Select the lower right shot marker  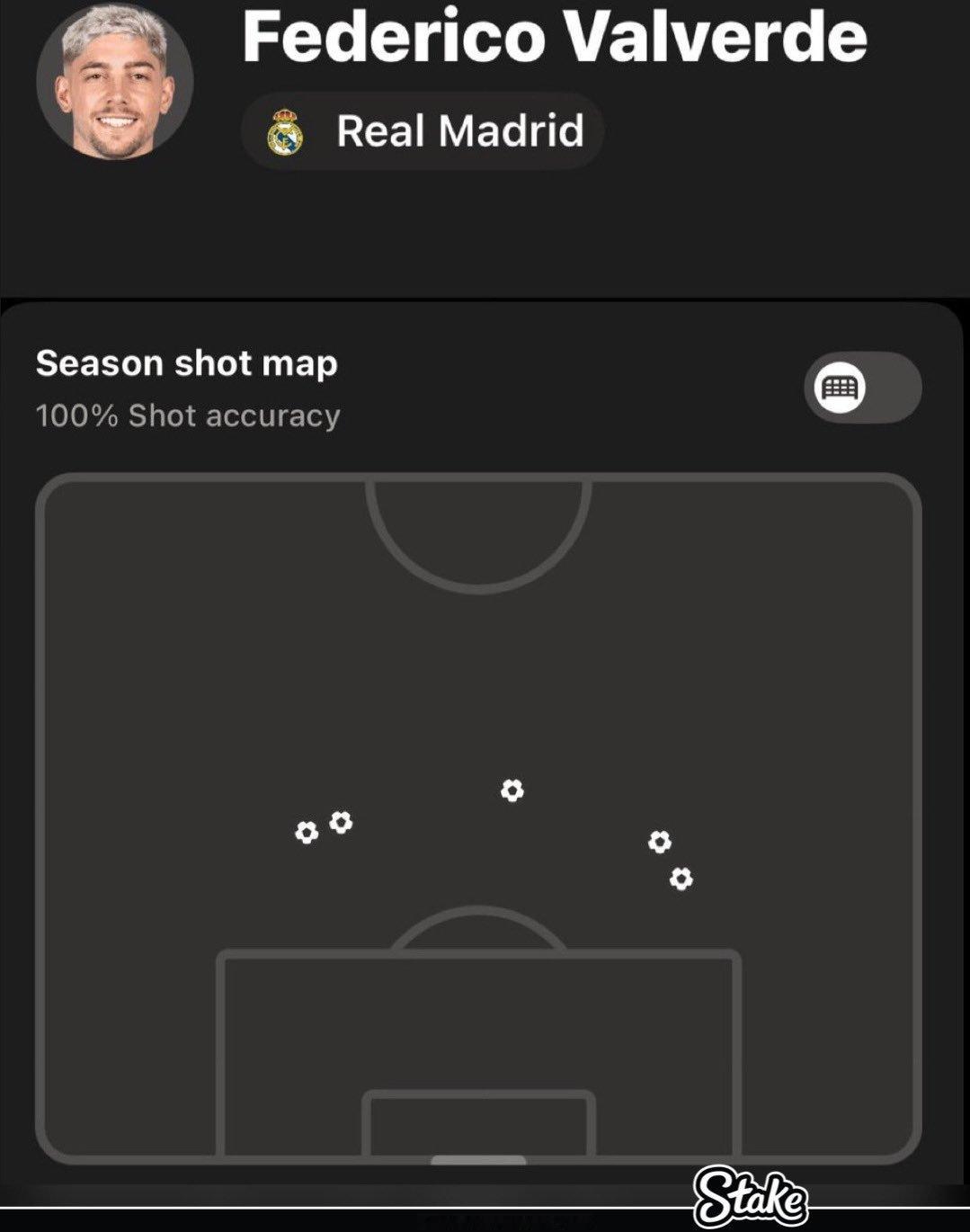pyautogui.click(x=681, y=878)
